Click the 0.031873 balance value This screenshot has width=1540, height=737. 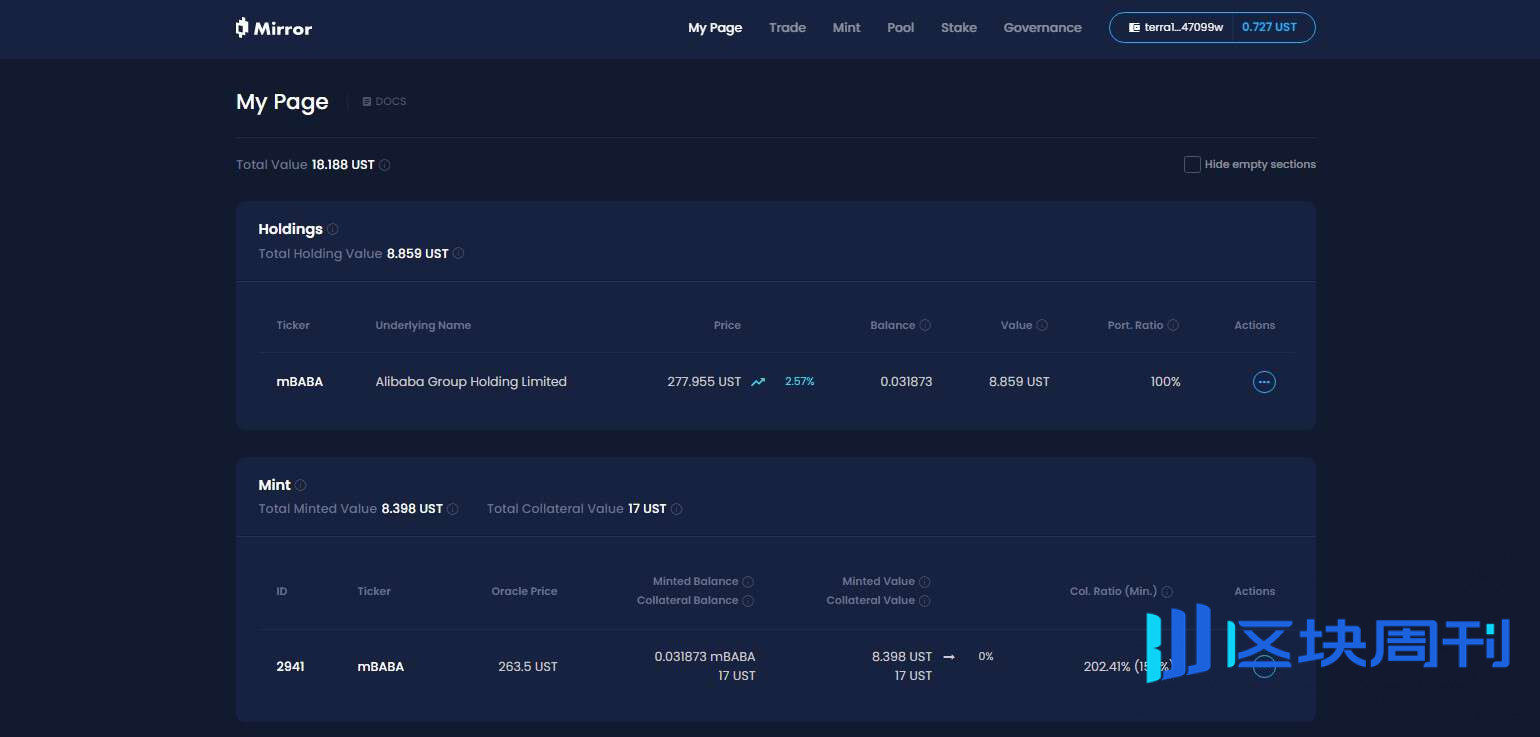906,382
